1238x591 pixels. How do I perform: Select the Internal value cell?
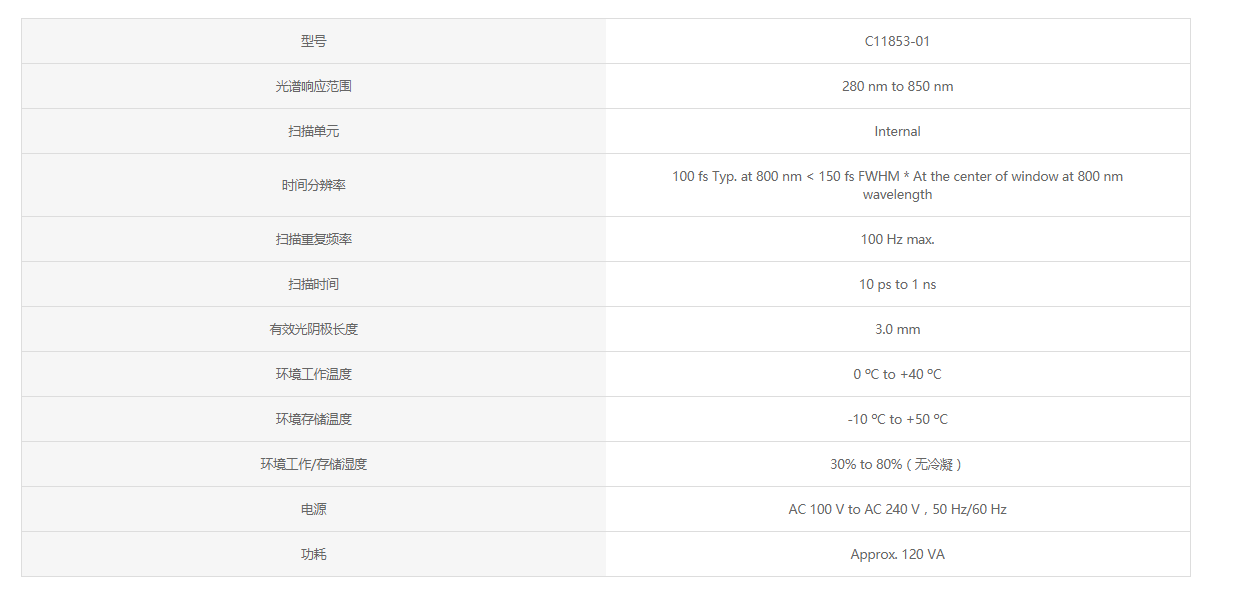coord(897,131)
